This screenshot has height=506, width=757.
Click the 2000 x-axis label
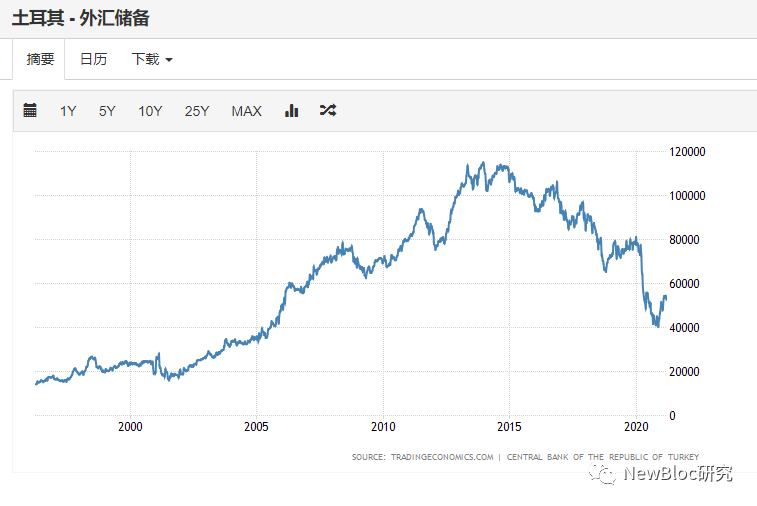point(130,426)
